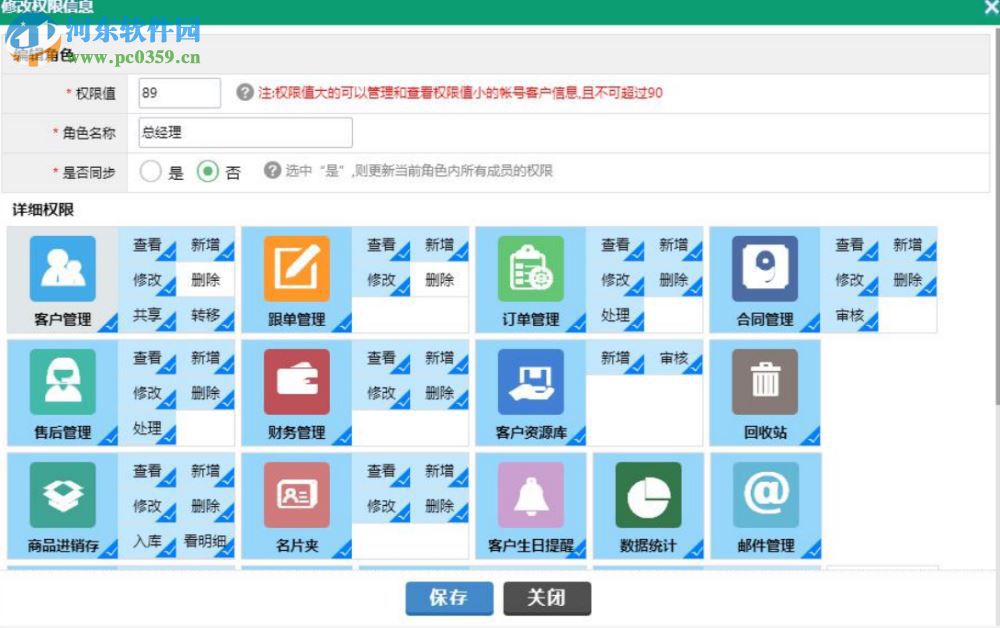This screenshot has height=628, width=1000.
Task: Click the 售后管理 module icon
Action: pyautogui.click(x=62, y=382)
